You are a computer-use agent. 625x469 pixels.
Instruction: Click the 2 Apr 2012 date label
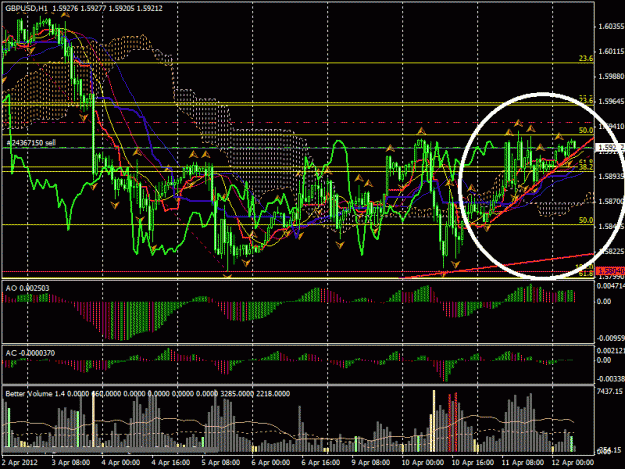[20, 462]
